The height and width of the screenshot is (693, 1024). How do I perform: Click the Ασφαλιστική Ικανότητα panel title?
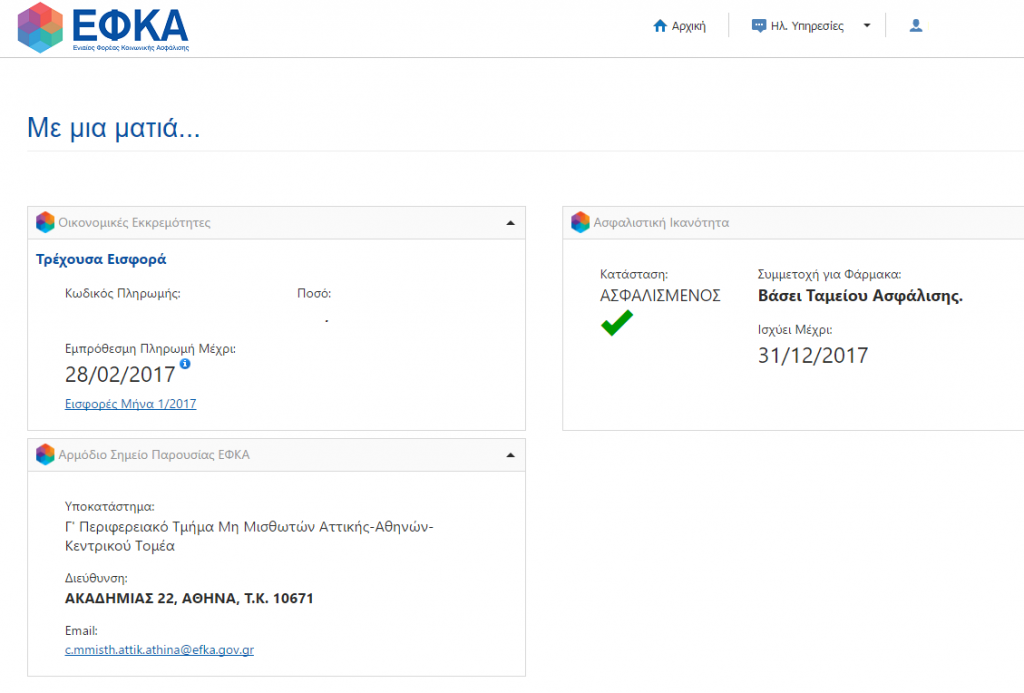point(662,223)
